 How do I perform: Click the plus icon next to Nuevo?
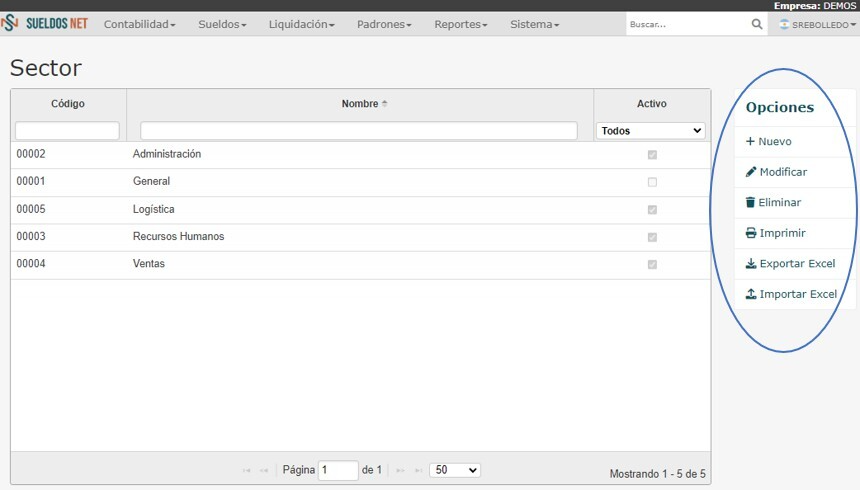click(750, 141)
